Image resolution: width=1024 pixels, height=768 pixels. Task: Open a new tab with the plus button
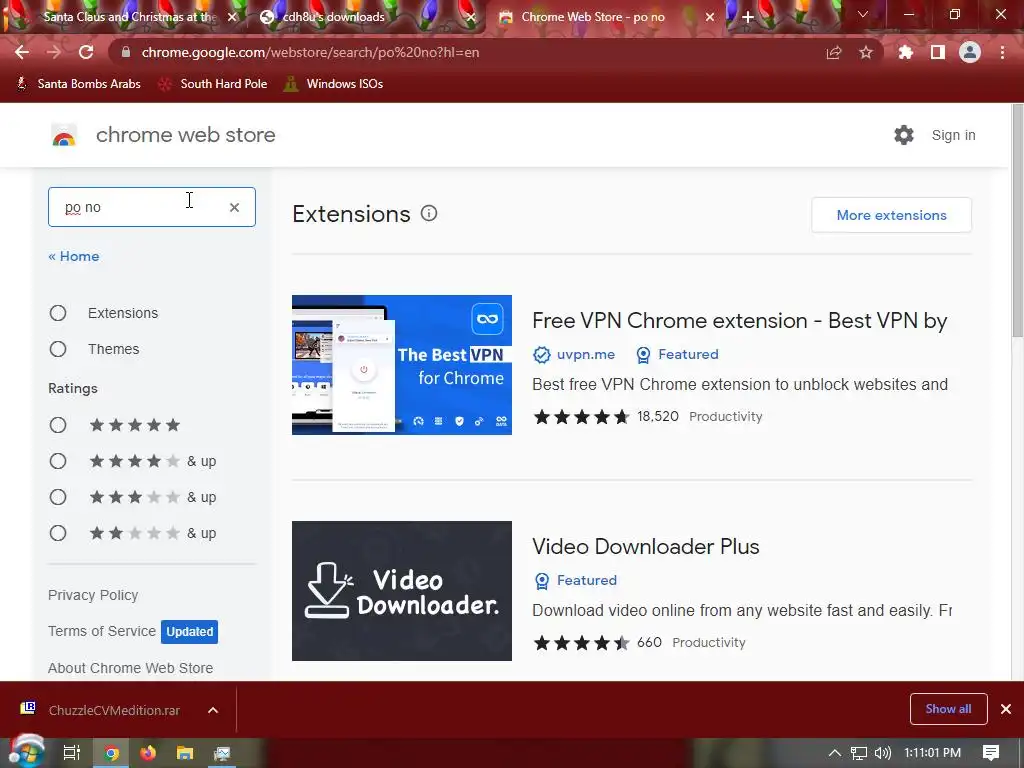(748, 17)
